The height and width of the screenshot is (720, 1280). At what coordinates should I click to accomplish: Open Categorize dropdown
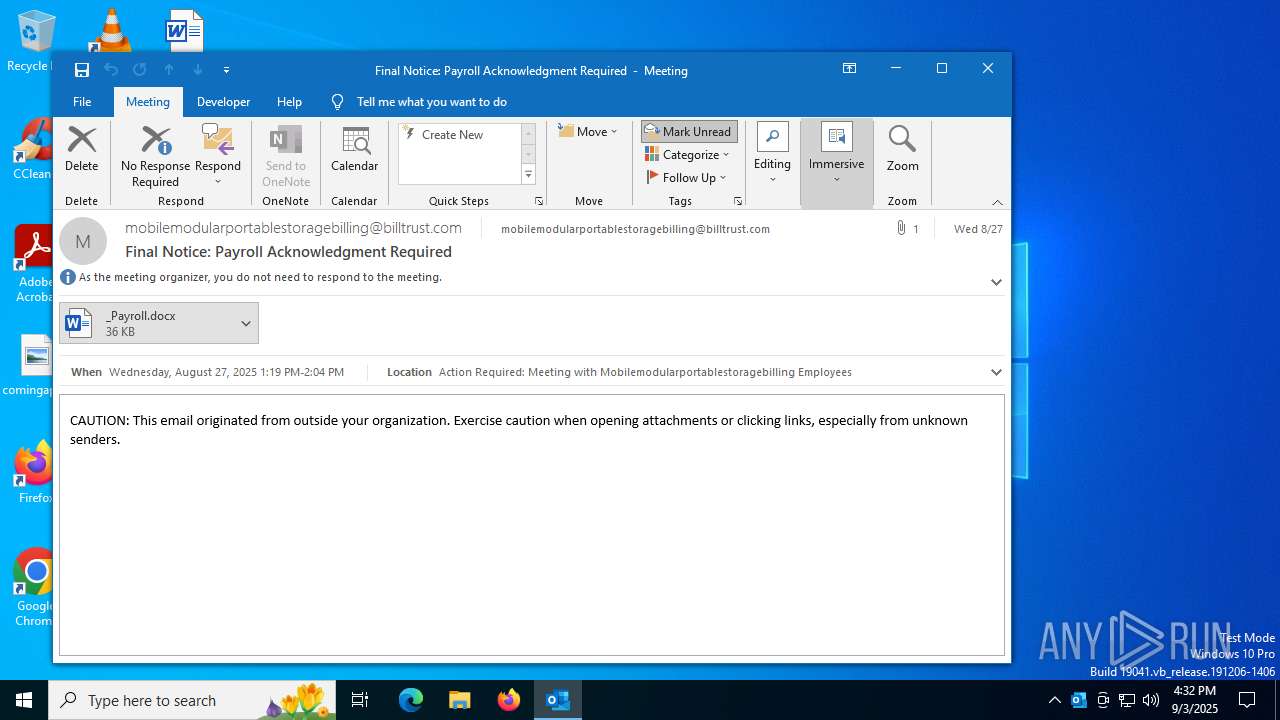click(687, 154)
